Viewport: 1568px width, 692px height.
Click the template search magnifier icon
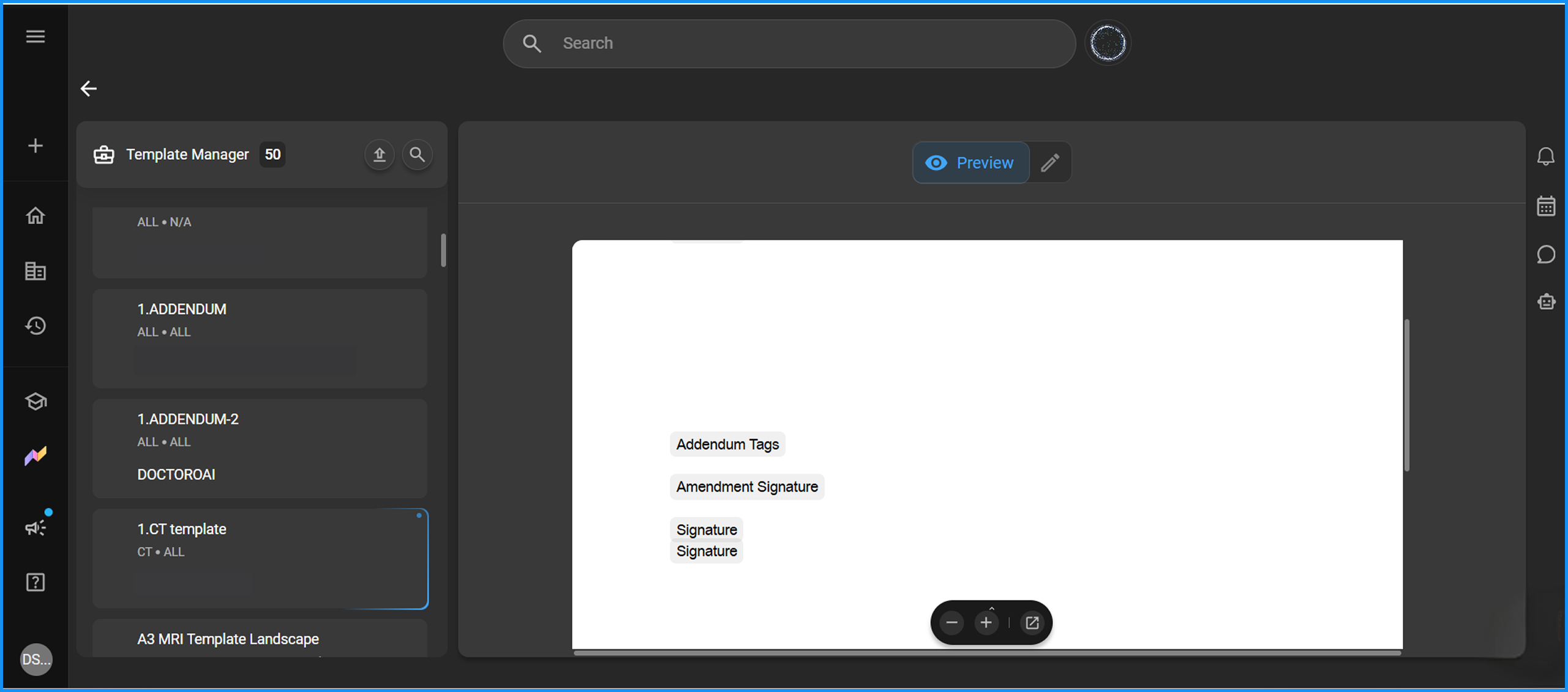pyautogui.click(x=417, y=155)
